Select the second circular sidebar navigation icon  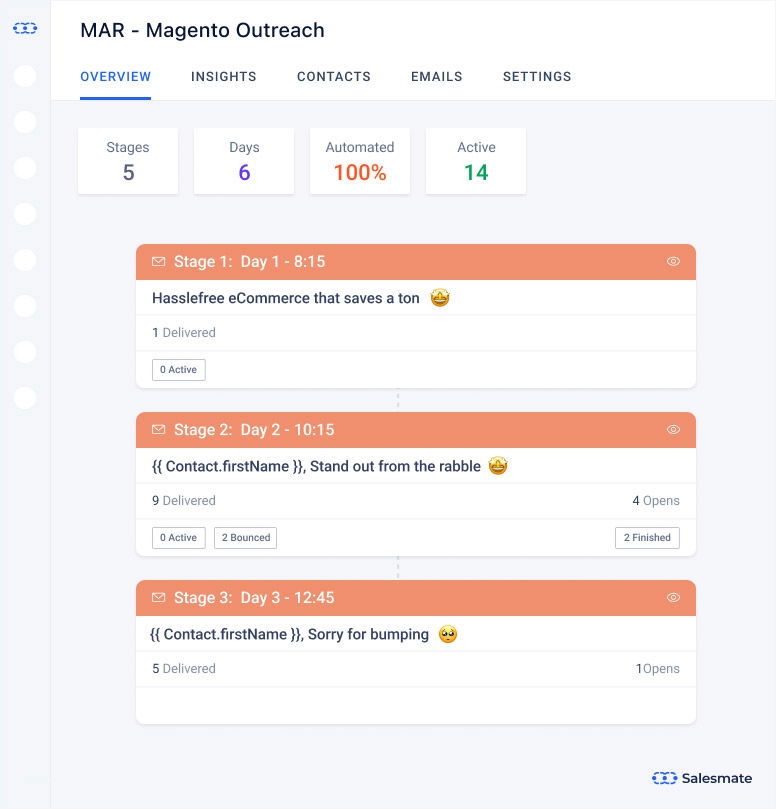pos(24,121)
